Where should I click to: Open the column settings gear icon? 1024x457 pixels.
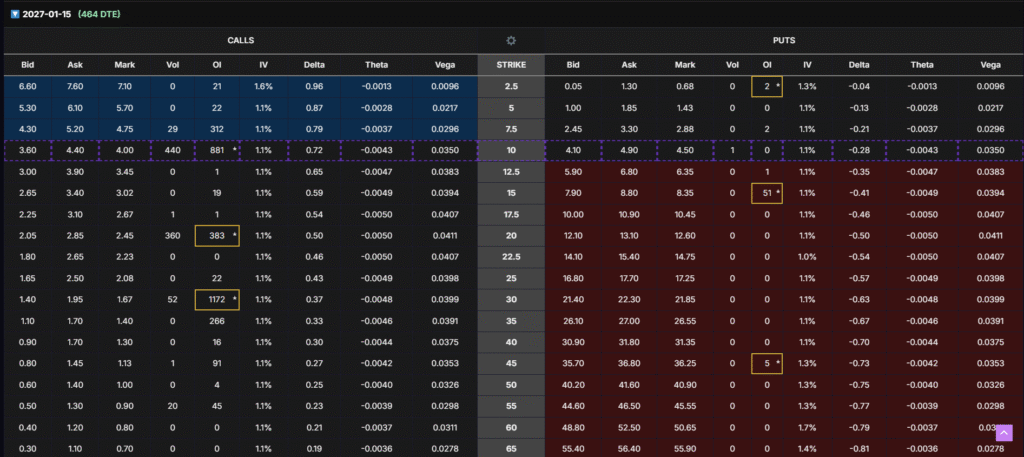pyautogui.click(x=511, y=41)
